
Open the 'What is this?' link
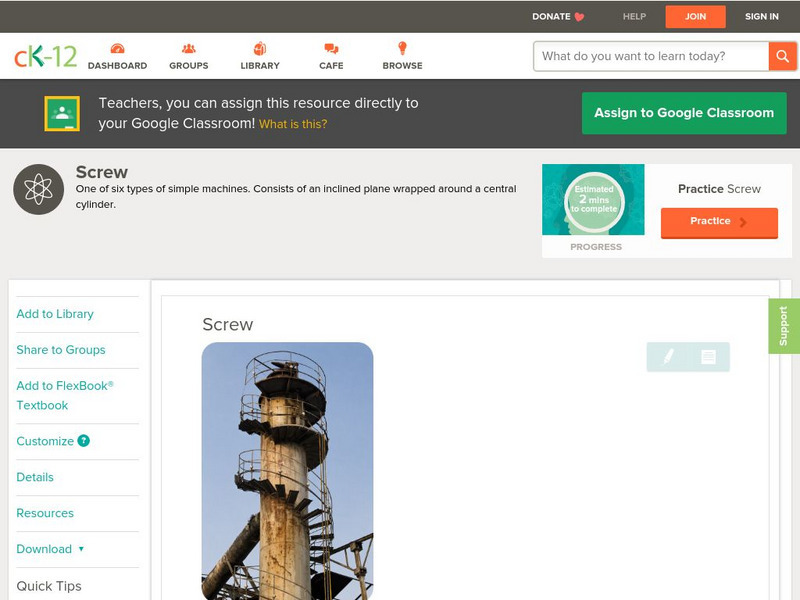point(293,124)
